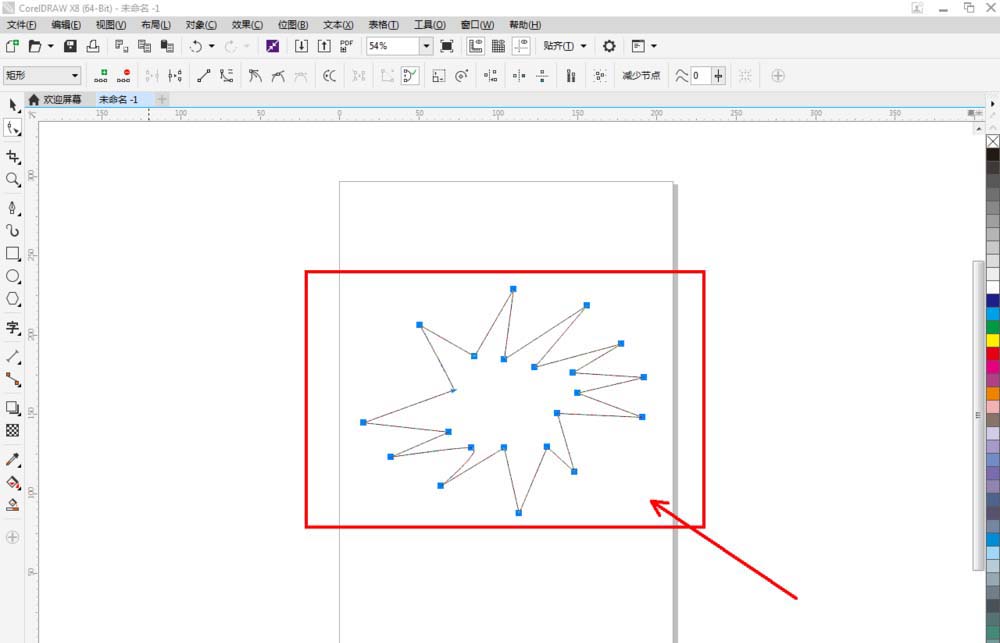Open the 文件(F) menu

(x=21, y=25)
